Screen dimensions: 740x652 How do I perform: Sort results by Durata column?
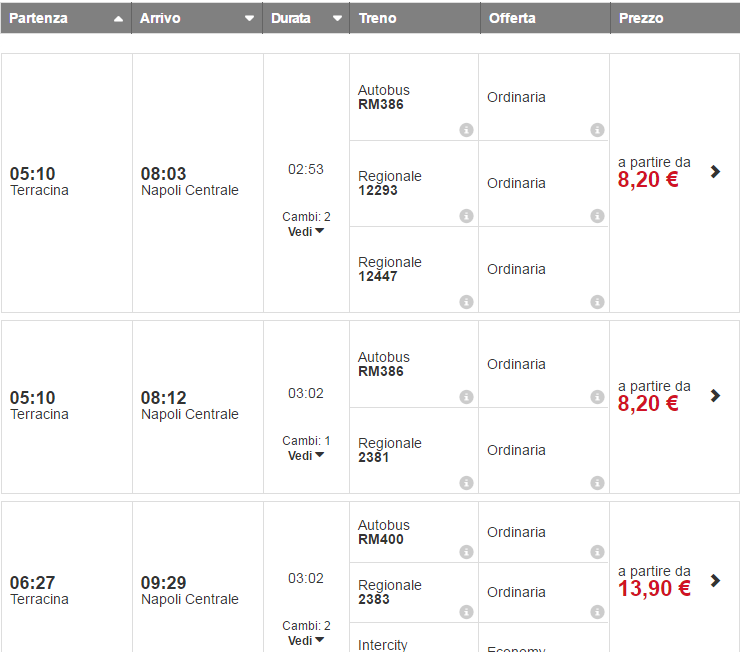[x=305, y=18]
